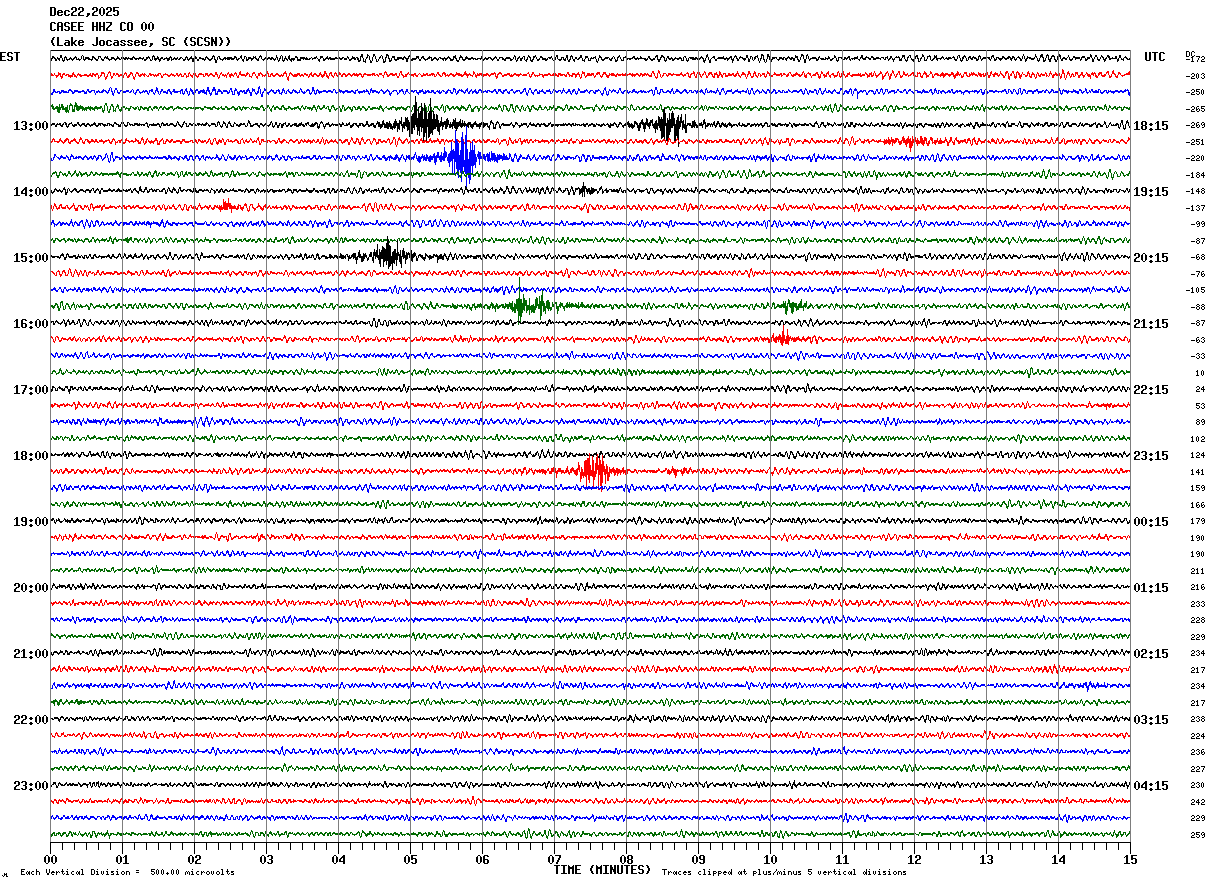Click the UTC timezone label
Viewport: 1210px width, 886px height.
(x=1155, y=57)
